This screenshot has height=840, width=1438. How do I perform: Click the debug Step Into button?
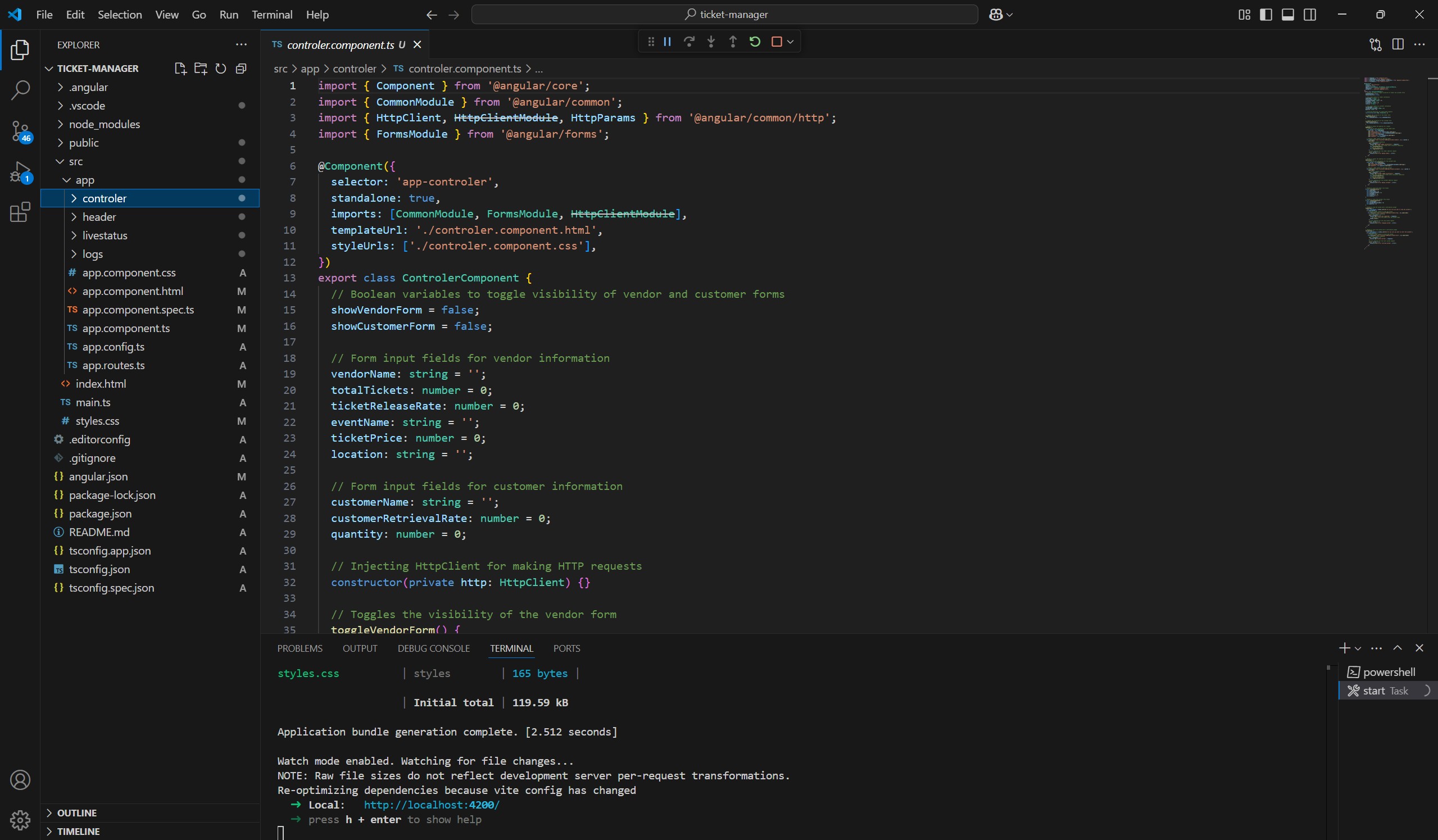711,42
